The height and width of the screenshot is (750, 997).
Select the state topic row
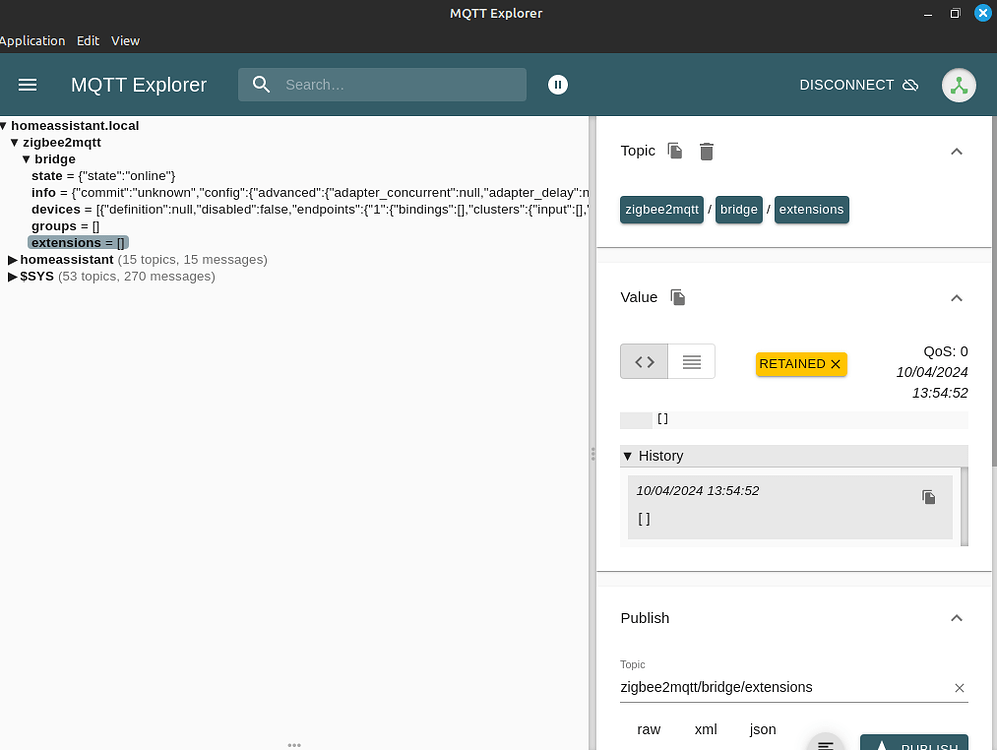coord(104,176)
